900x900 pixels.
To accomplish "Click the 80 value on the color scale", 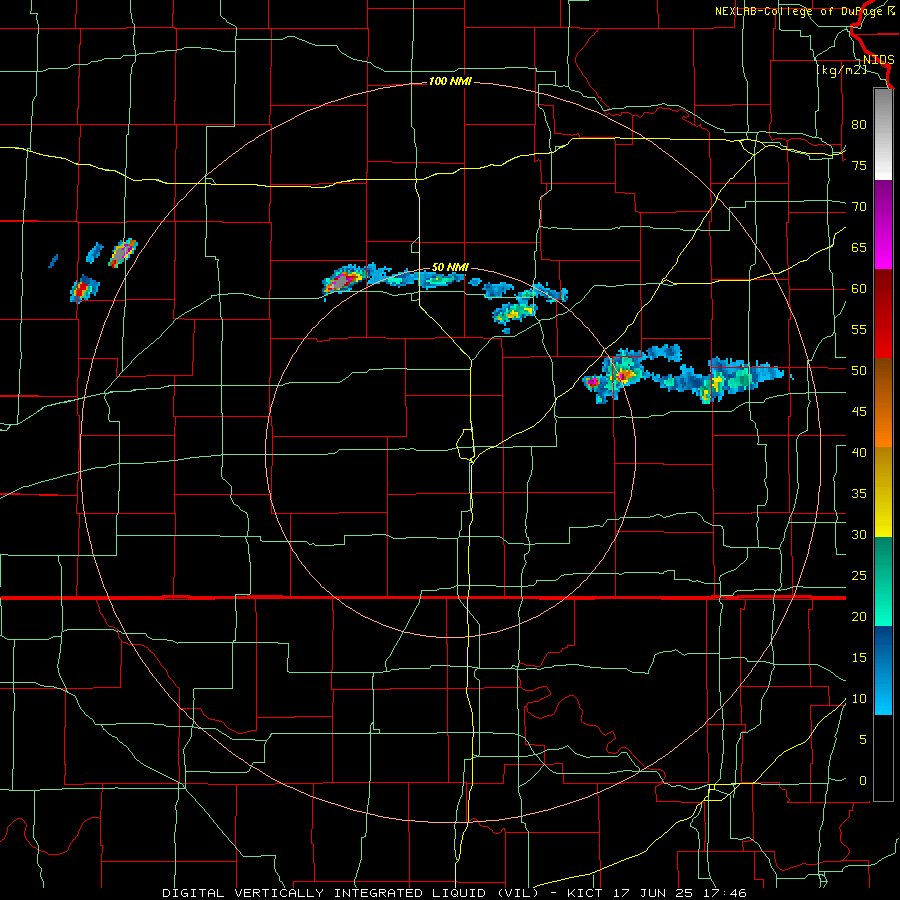I will (x=859, y=125).
